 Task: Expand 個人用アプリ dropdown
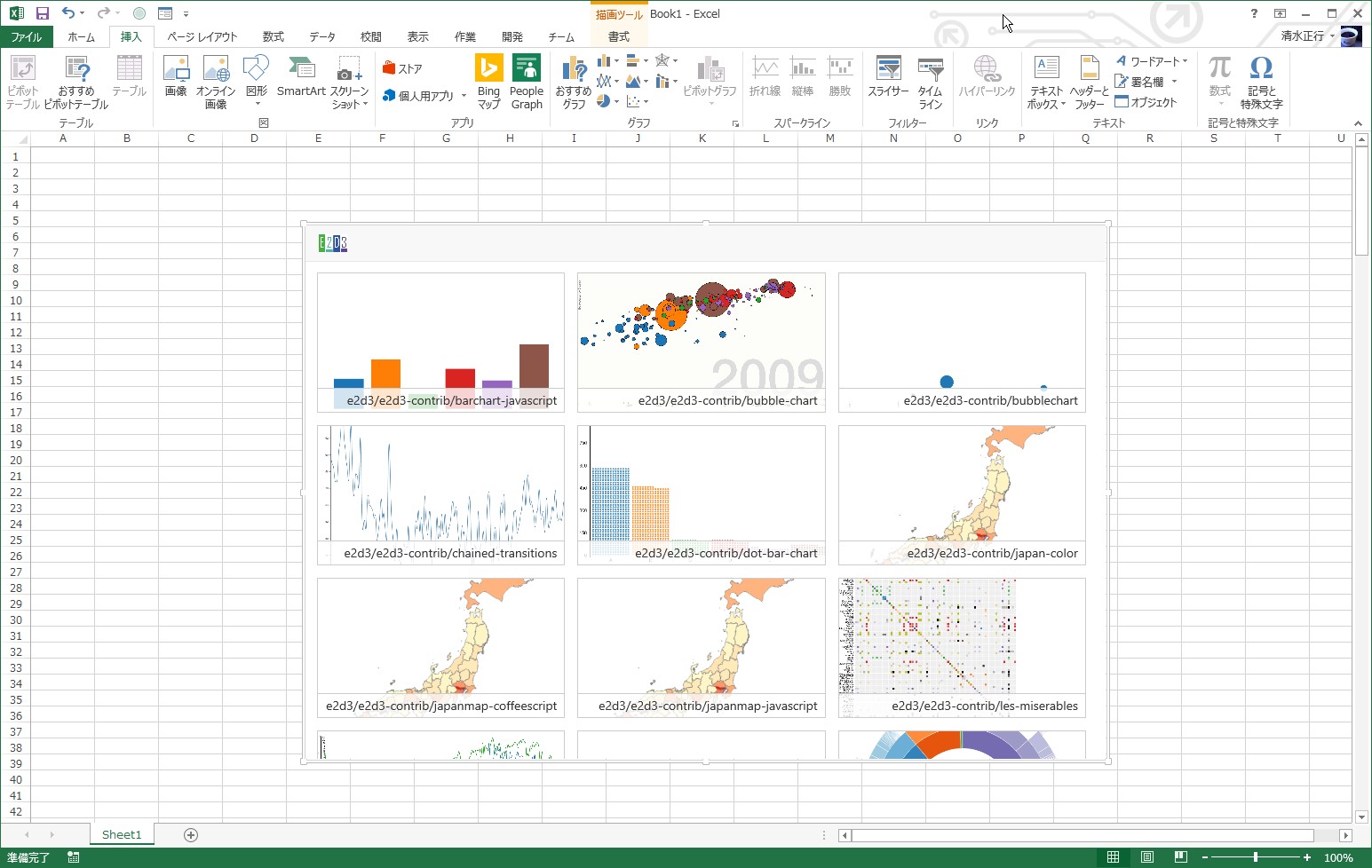tap(464, 96)
